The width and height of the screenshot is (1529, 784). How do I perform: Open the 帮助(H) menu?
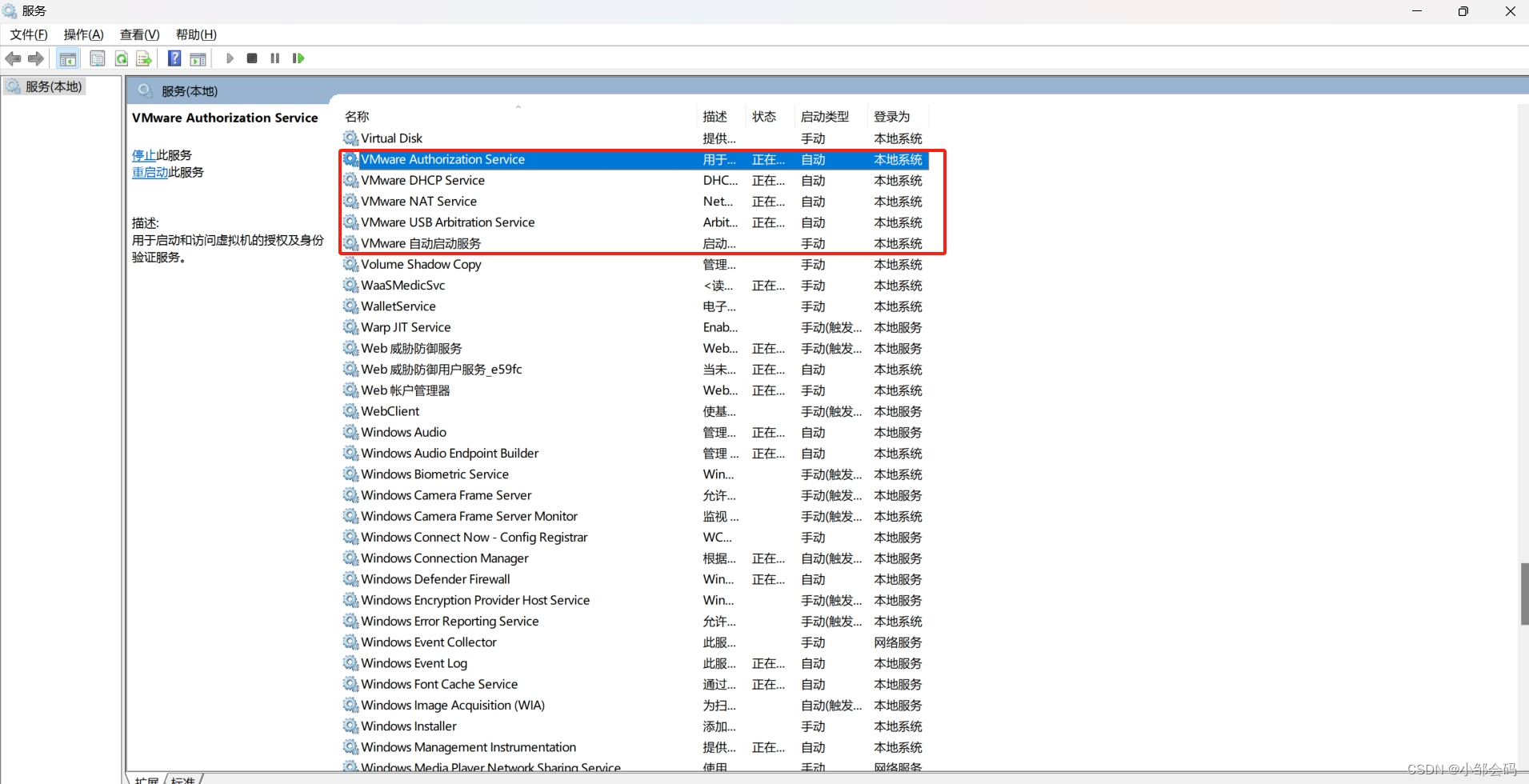pyautogui.click(x=196, y=34)
